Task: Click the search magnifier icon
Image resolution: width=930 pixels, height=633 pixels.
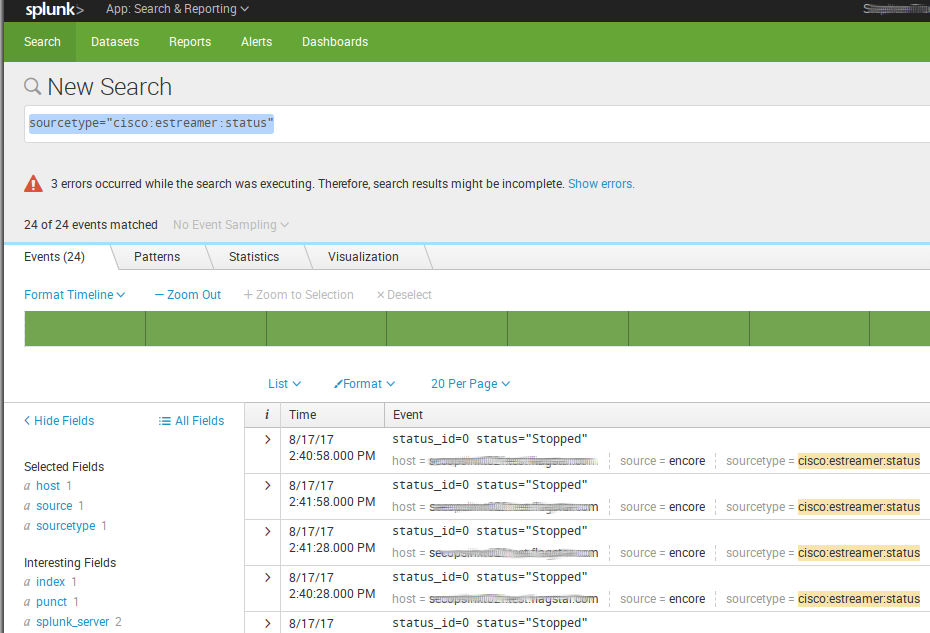Action: coord(33,87)
